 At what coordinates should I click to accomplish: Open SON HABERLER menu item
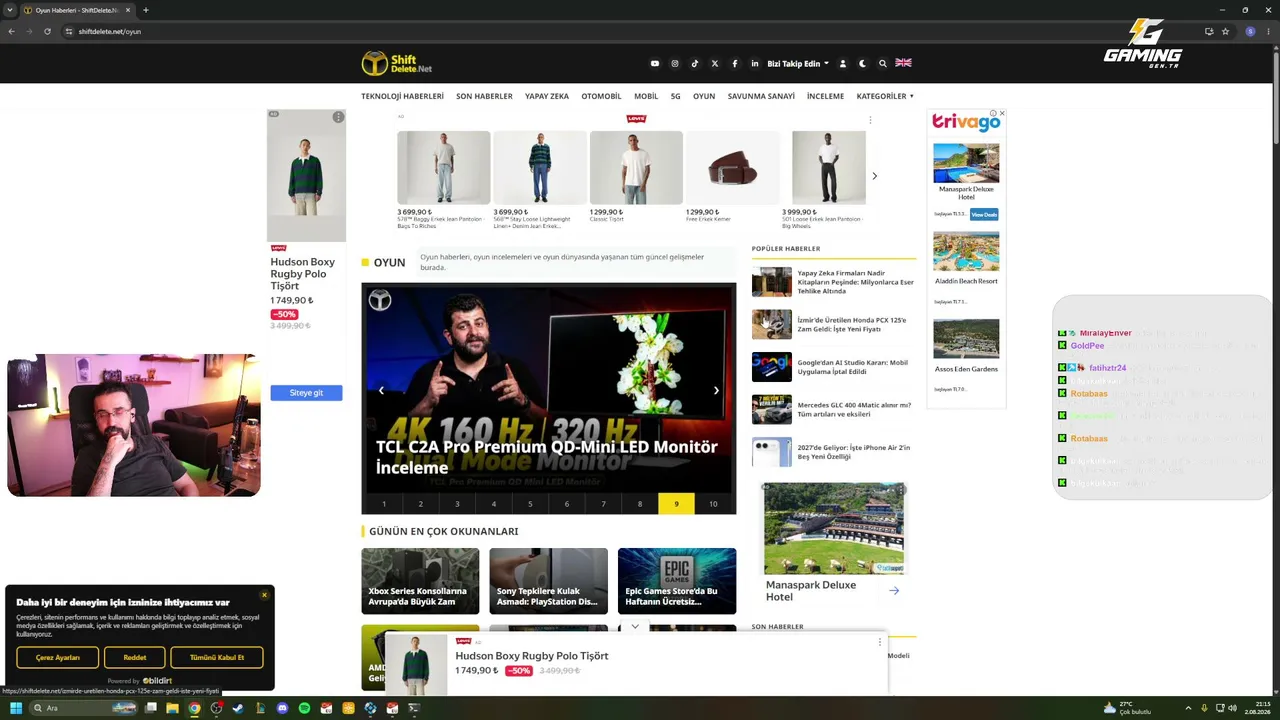click(x=484, y=96)
